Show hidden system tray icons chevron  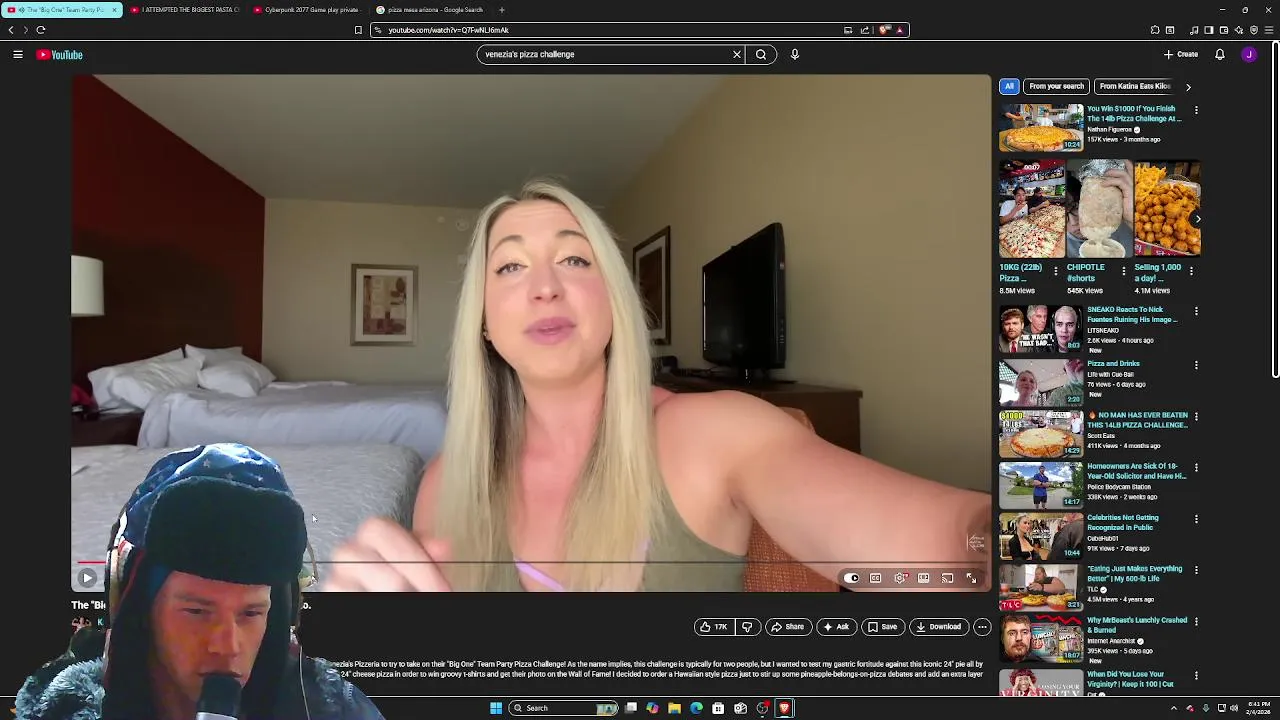1174,708
